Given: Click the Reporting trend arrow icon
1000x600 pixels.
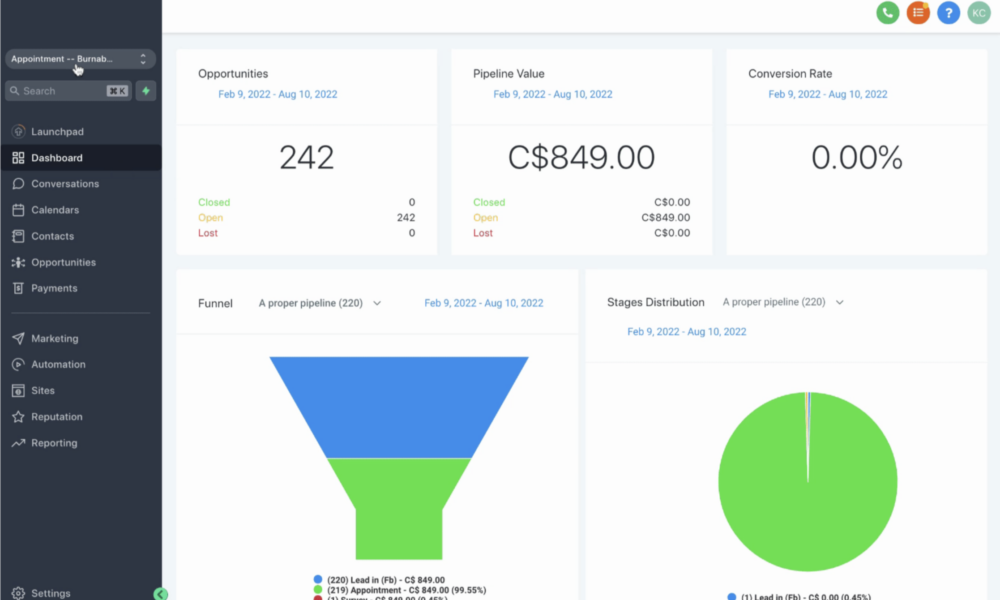Looking at the screenshot, I should pyautogui.click(x=18, y=443).
